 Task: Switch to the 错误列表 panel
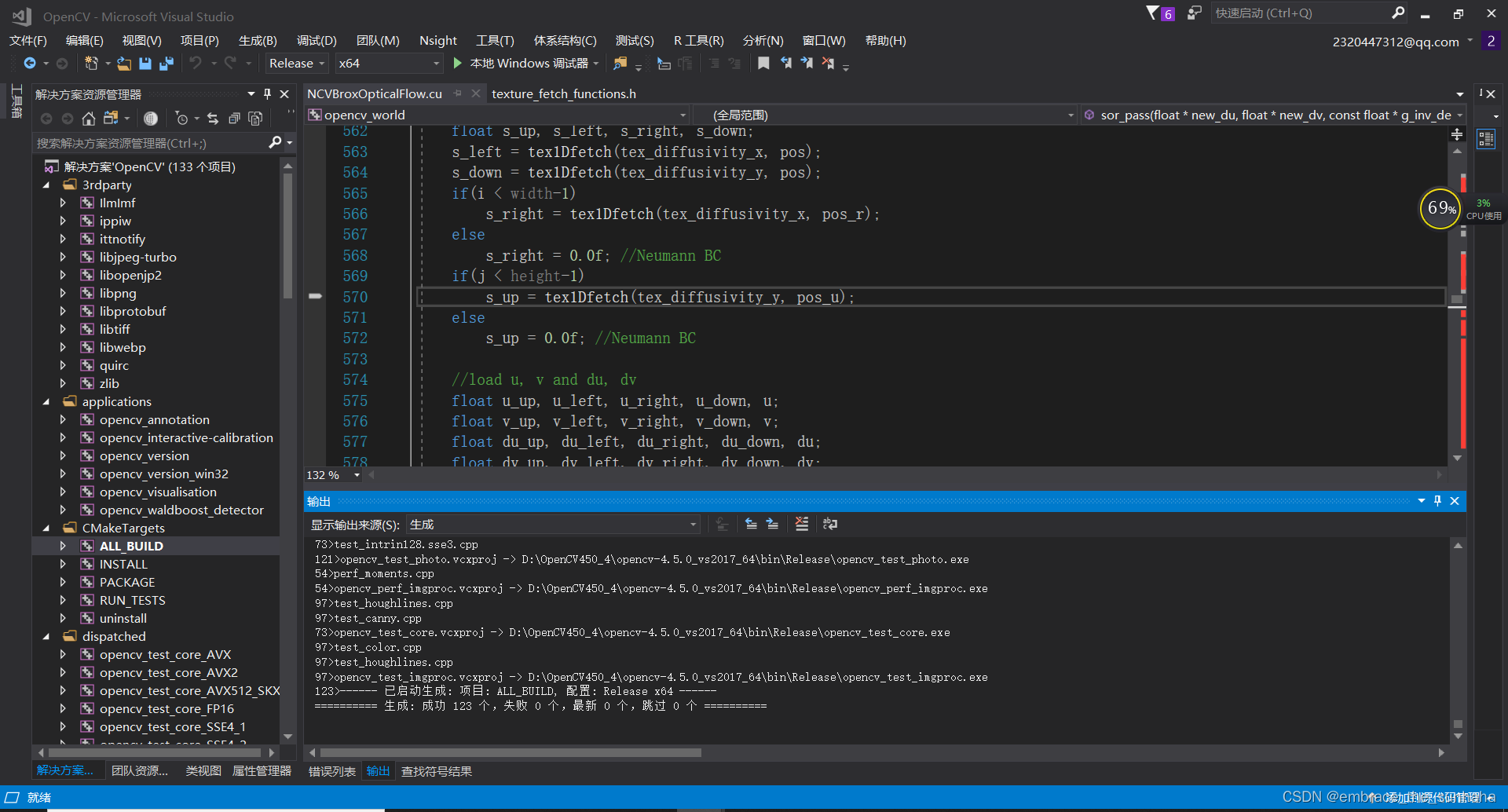click(331, 771)
